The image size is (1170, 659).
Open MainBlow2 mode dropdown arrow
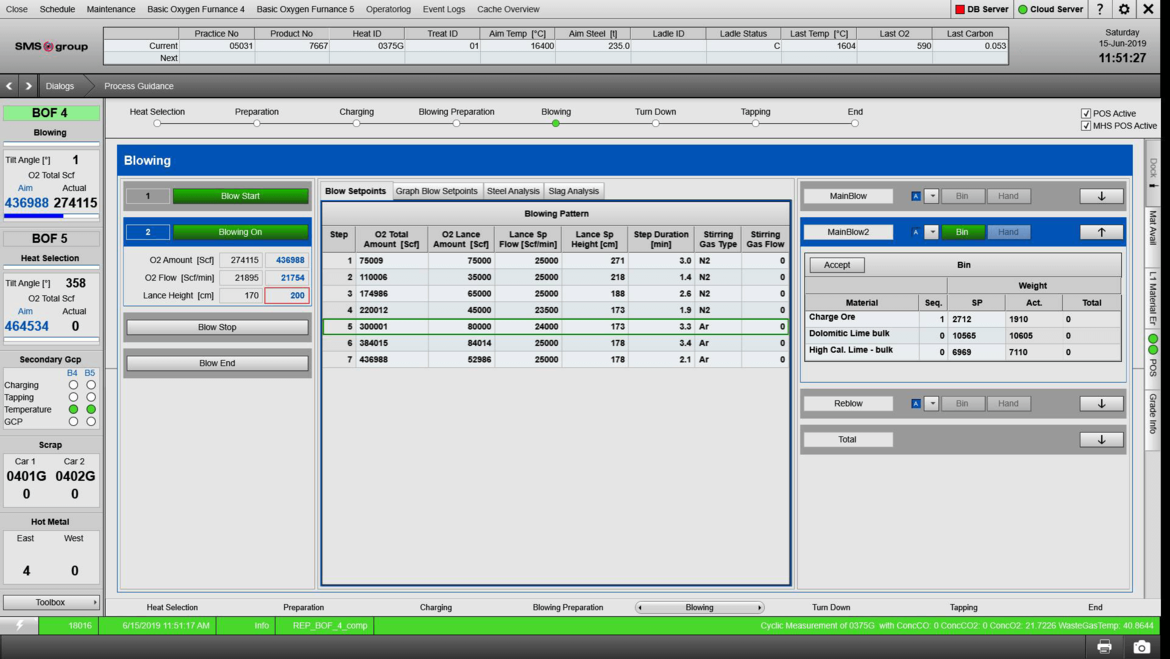point(932,232)
